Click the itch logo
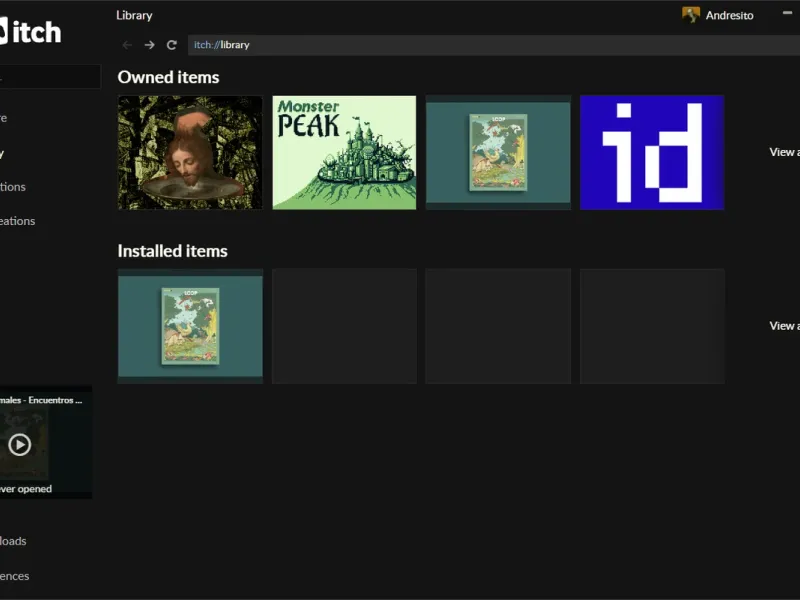The height and width of the screenshot is (600, 800). coord(31,32)
